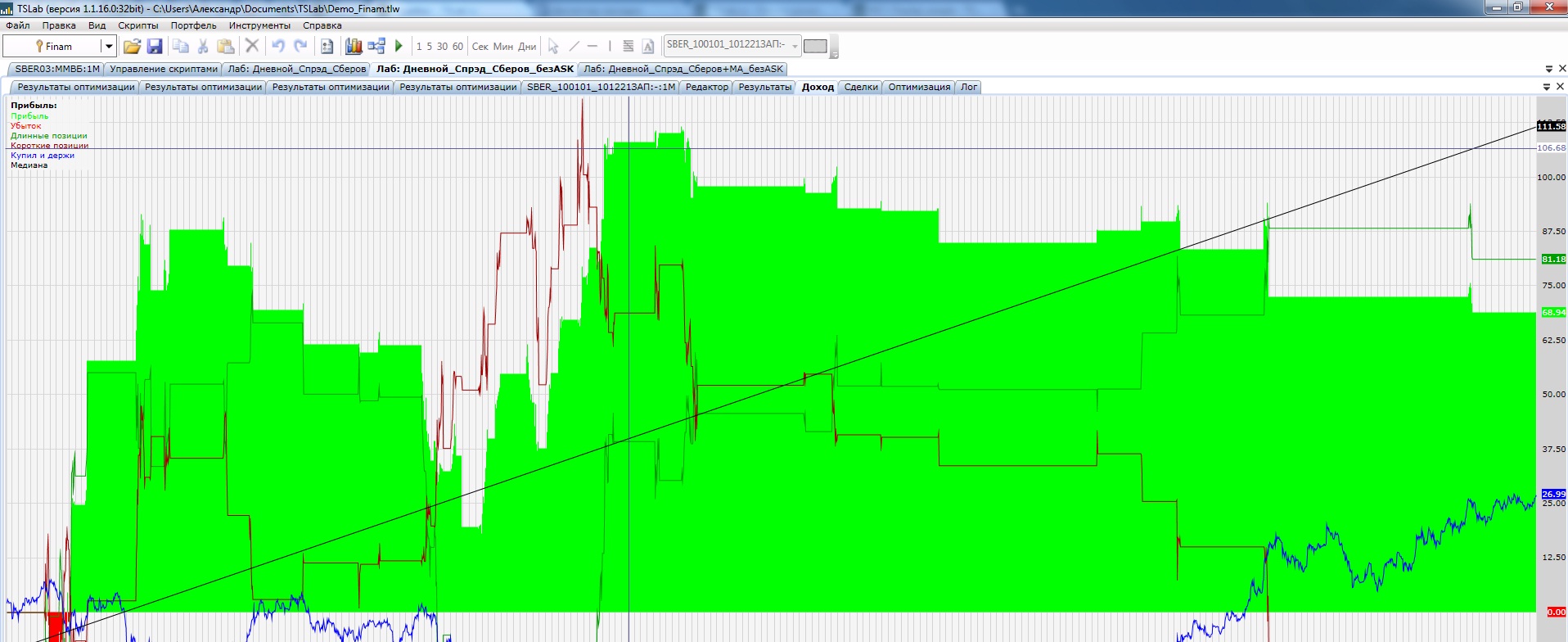This screenshot has width=1568, height=642.
Task: Open the Лог sub-tab
Action: coord(969,87)
